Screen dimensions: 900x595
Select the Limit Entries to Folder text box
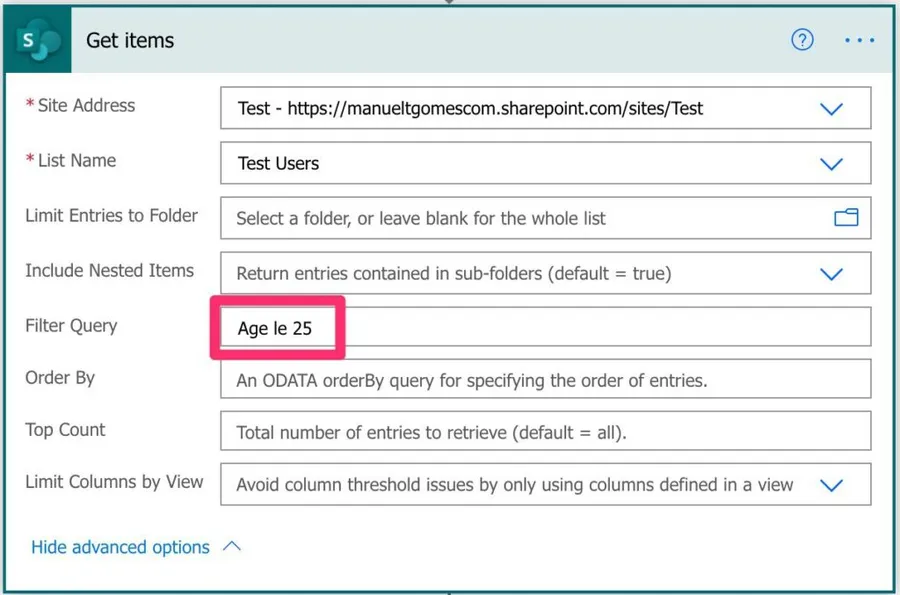click(520, 218)
